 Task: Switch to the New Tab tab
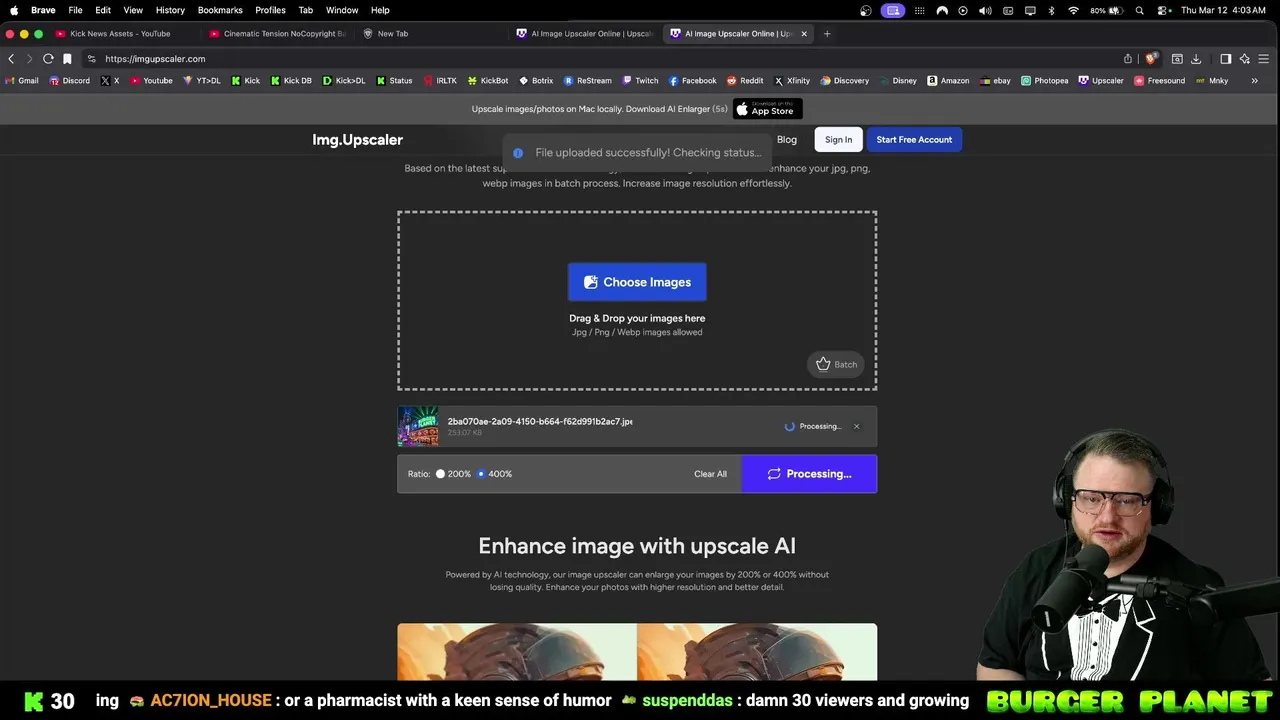pos(432,33)
